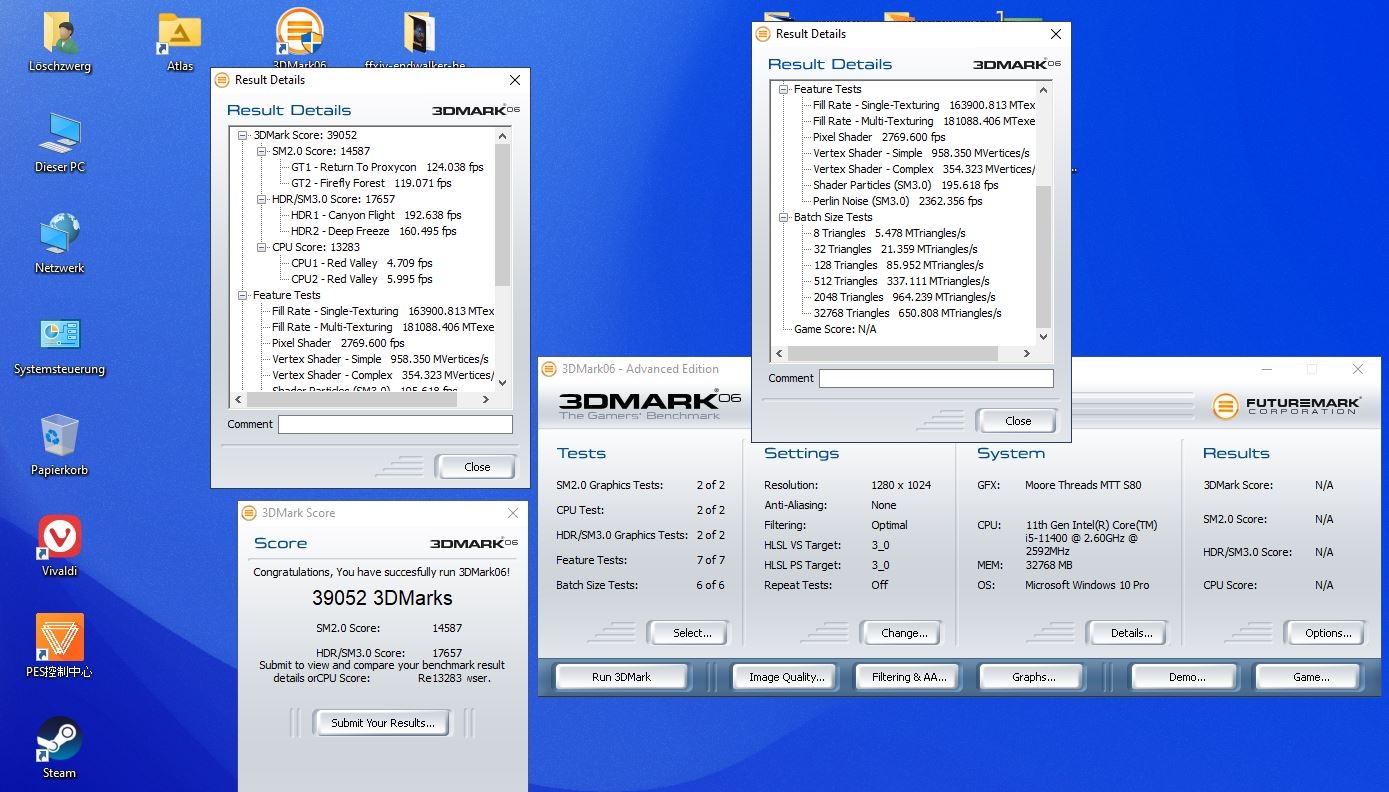This screenshot has width=1389, height=792.
Task: Click scroll-right arrow in right Result Details tree
Action: click(1027, 354)
